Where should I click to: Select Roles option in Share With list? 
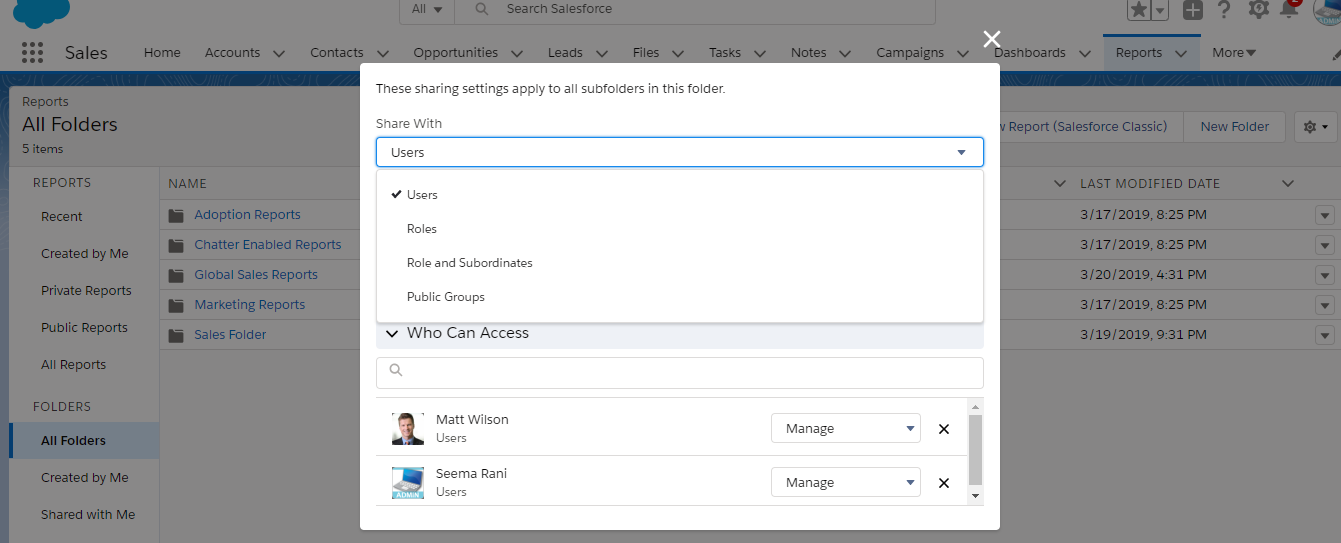tap(680, 229)
